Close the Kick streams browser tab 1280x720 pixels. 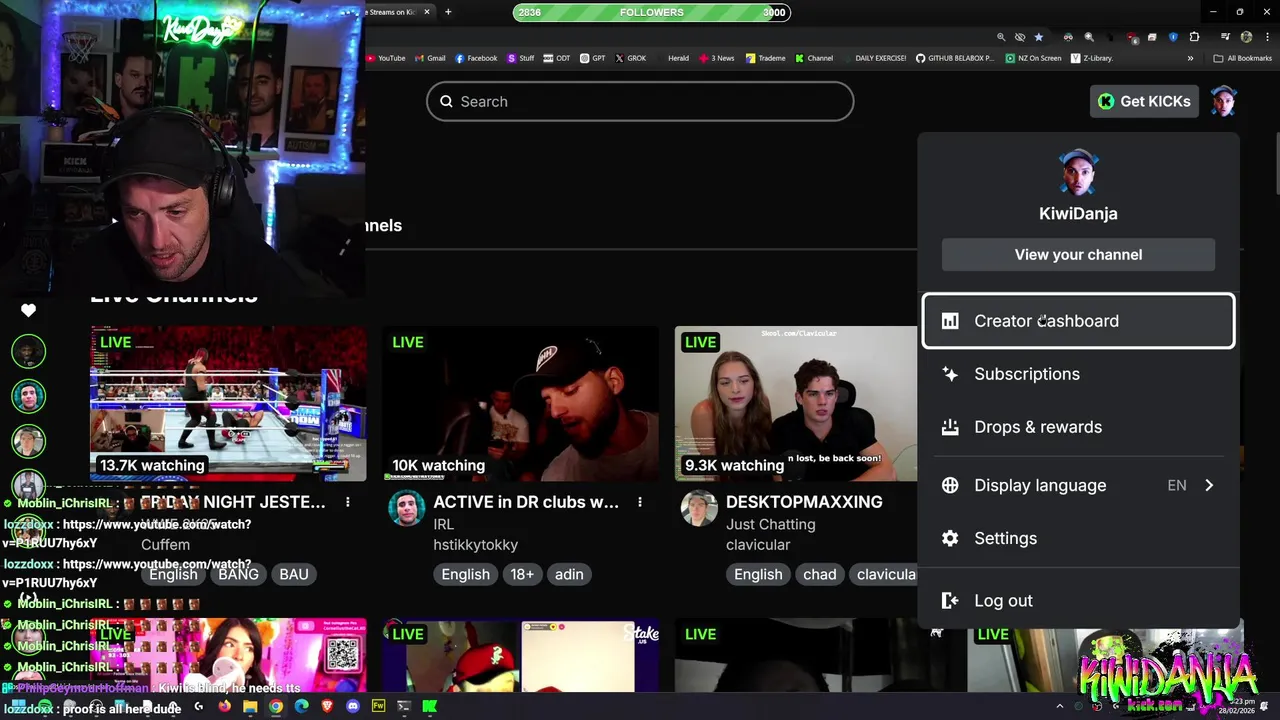click(x=427, y=12)
